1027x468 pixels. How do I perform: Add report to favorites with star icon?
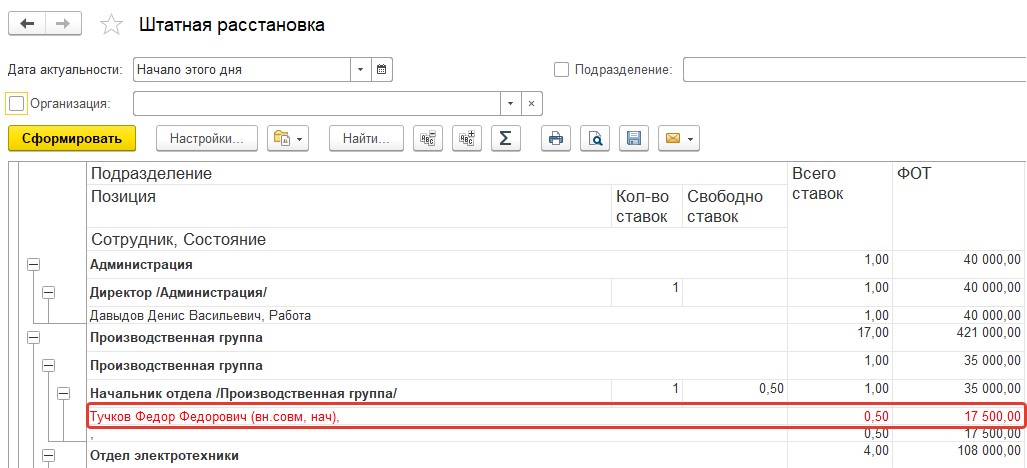coord(111,25)
